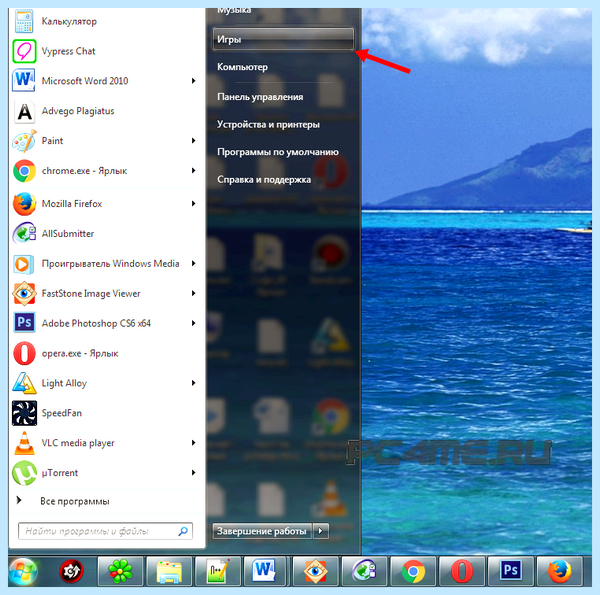This screenshot has height=595, width=600.
Task: Launch SpeedFan fan icon
Action: [x=24, y=413]
